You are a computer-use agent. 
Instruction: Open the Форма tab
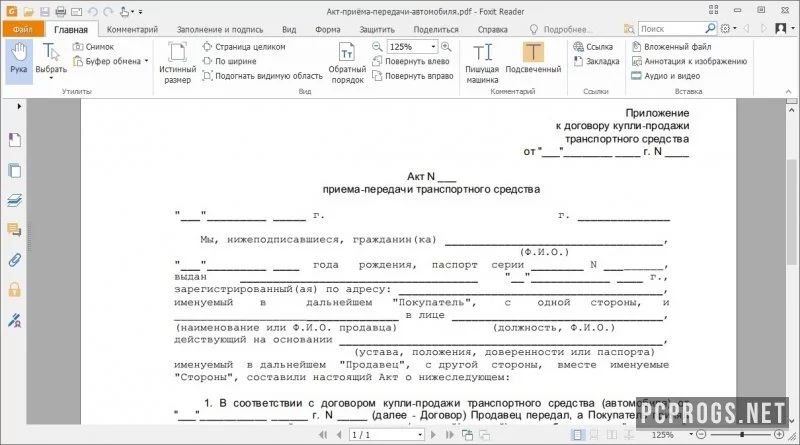coord(328,30)
